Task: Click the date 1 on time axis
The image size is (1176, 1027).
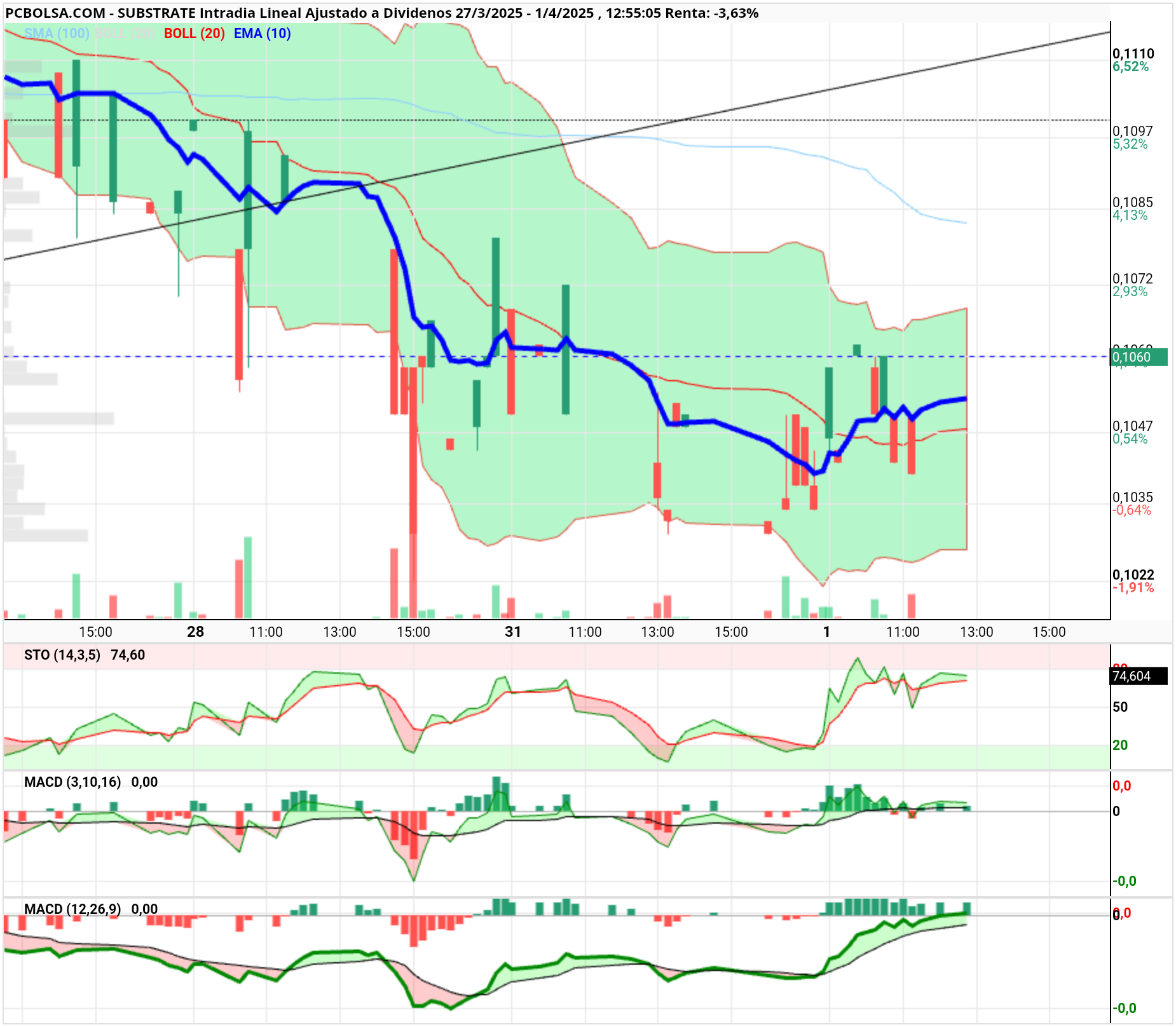Action: [x=826, y=632]
